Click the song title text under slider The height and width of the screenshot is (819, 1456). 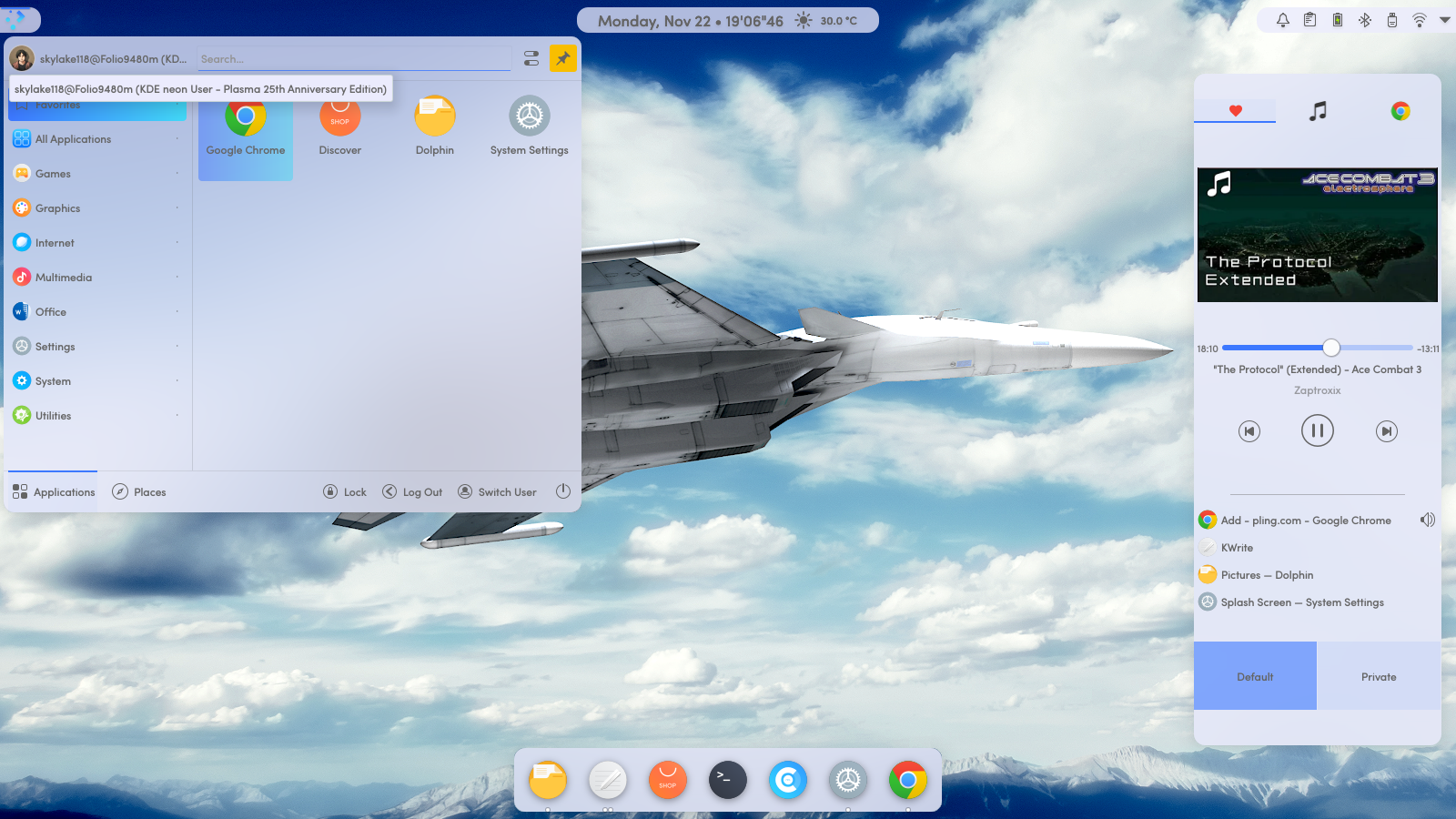coord(1318,369)
